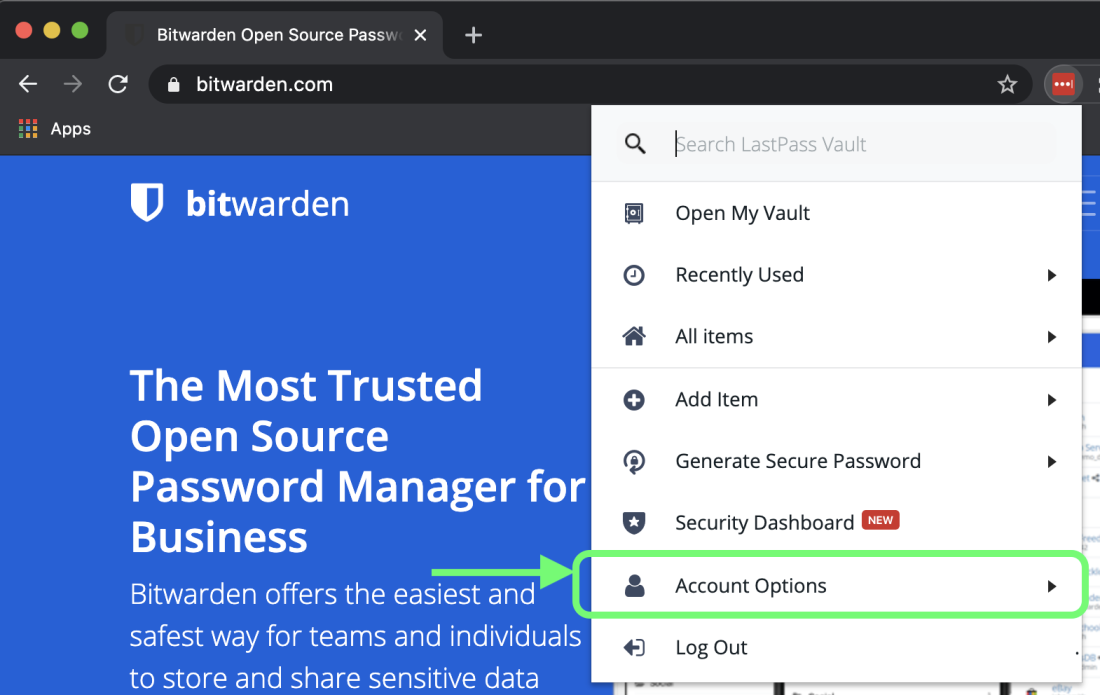Click the log out icon at menu bottom

(635, 647)
